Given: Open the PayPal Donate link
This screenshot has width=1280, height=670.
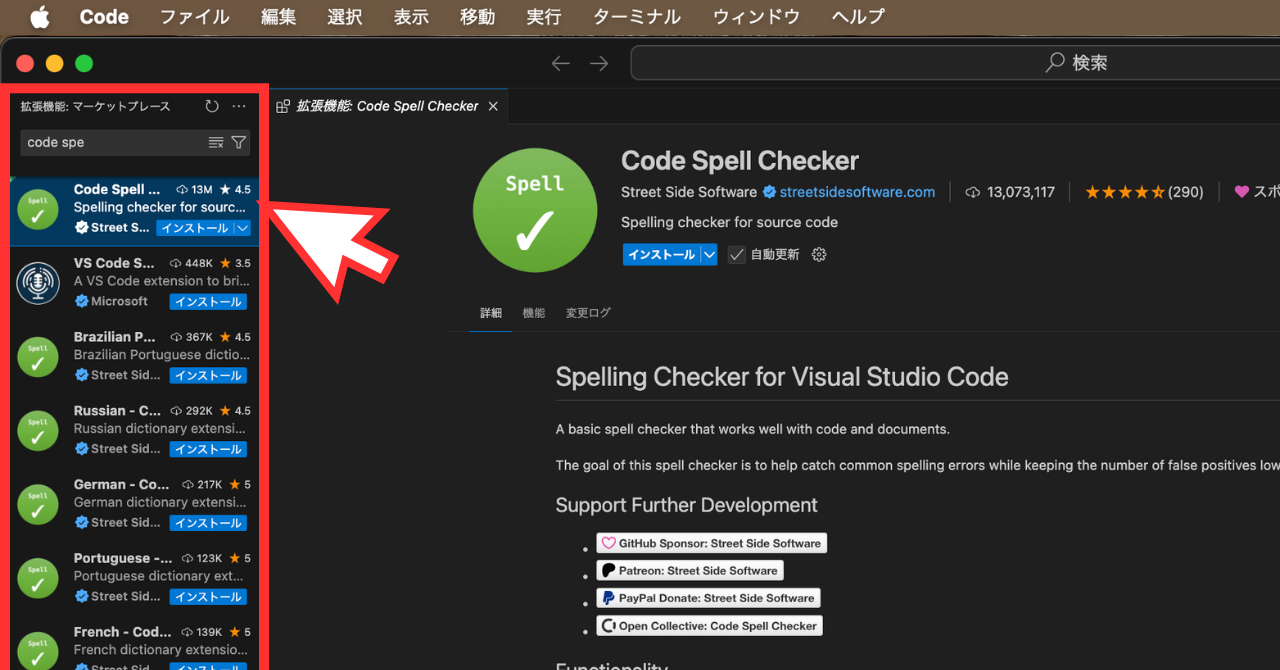Looking at the screenshot, I should [x=708, y=597].
